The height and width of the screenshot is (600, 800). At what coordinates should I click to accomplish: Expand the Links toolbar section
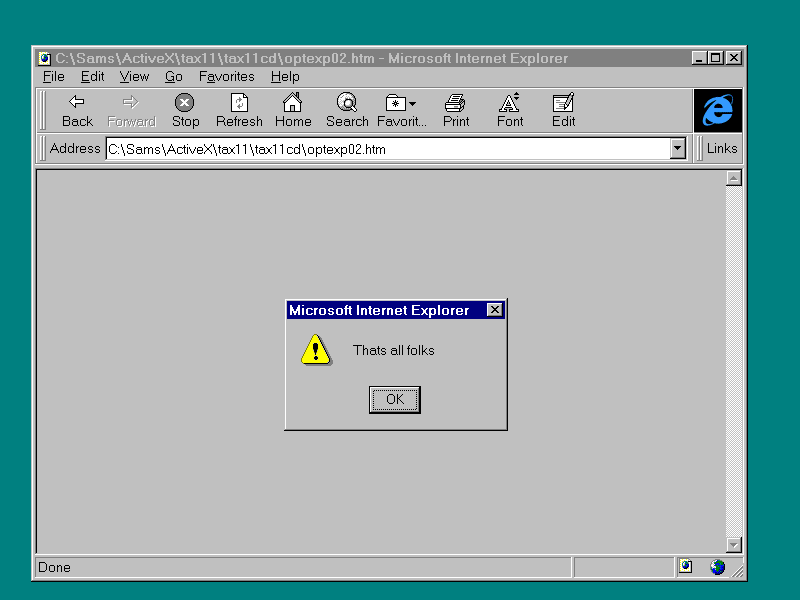[x=721, y=149]
